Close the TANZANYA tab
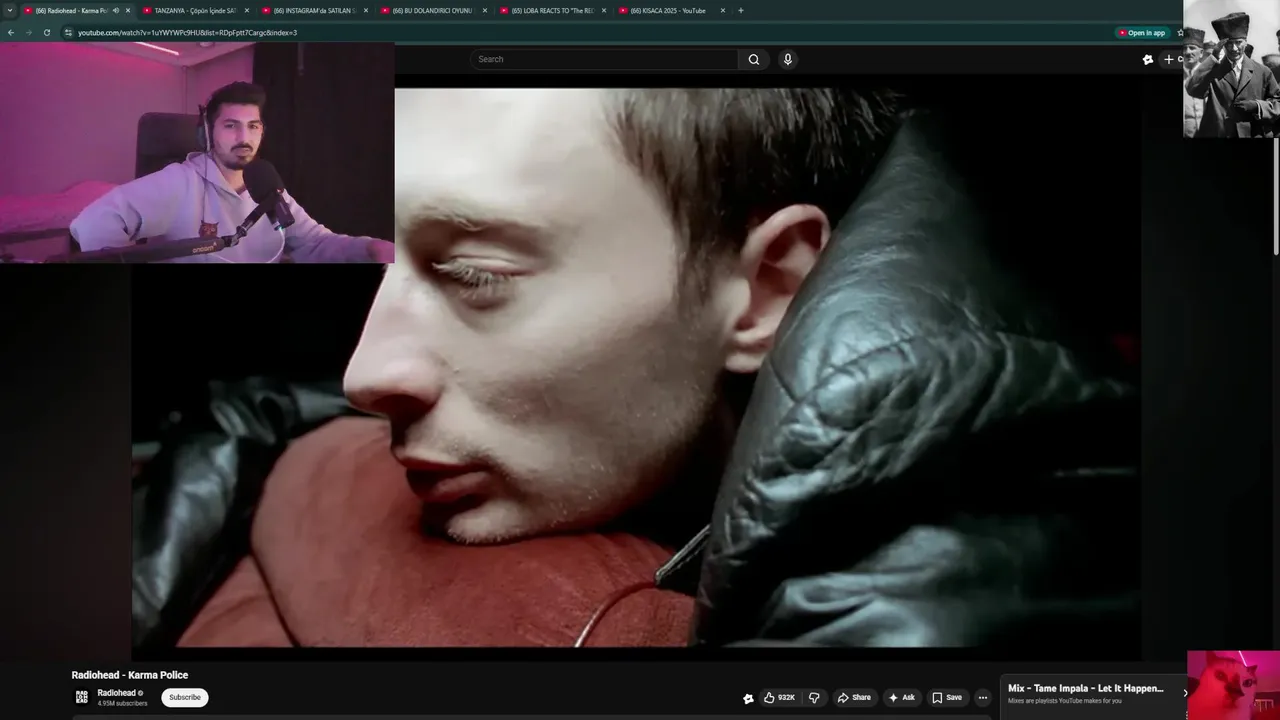The width and height of the screenshot is (1280, 720). (247, 10)
